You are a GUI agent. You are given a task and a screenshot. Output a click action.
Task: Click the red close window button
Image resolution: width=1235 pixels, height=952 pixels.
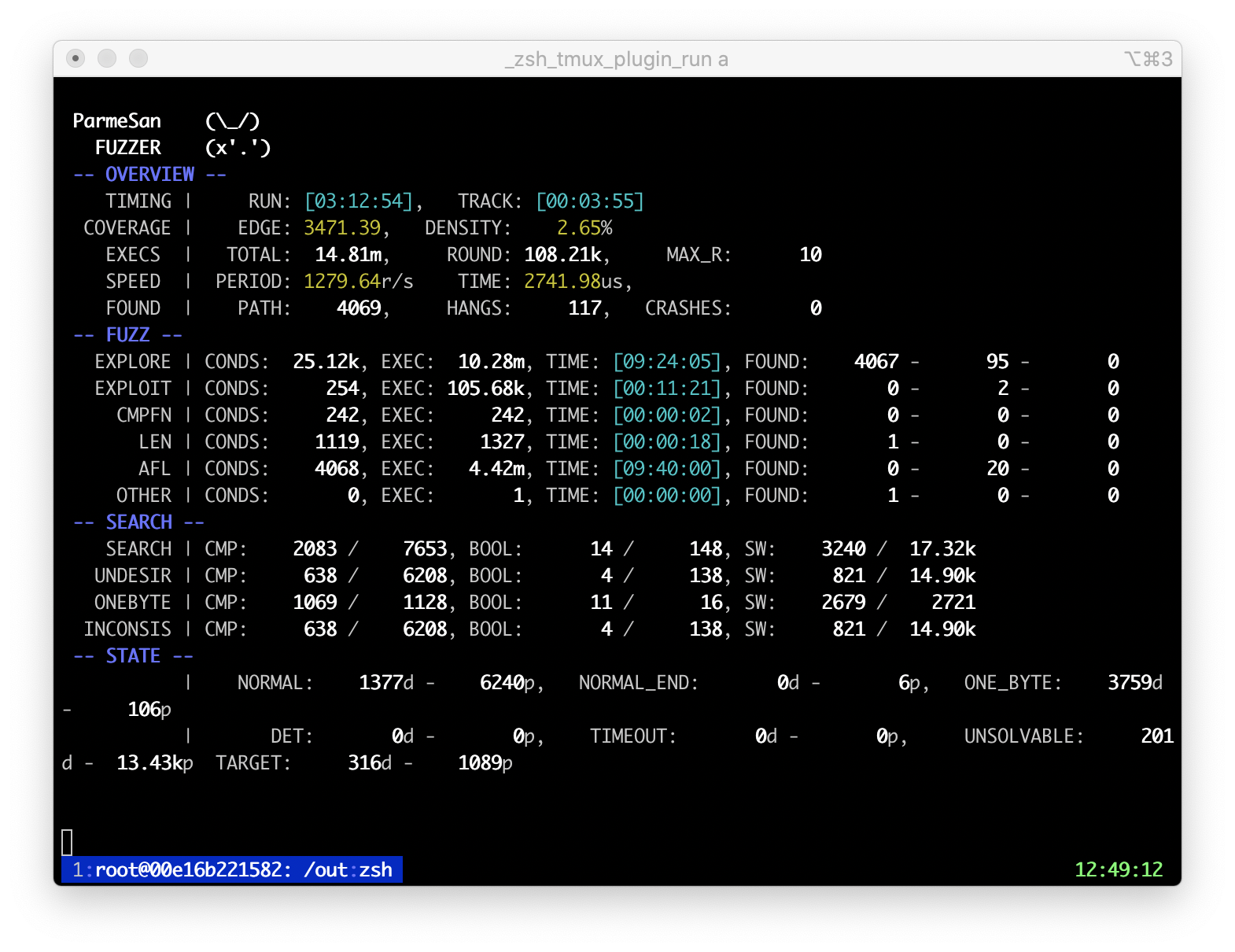click(x=76, y=58)
